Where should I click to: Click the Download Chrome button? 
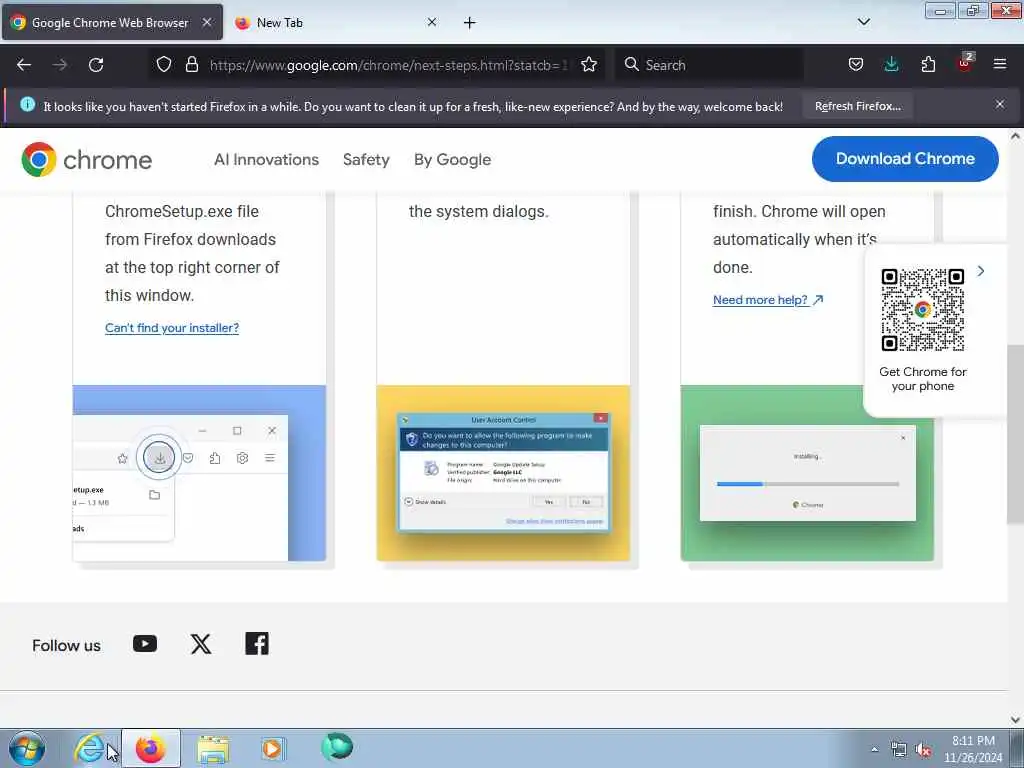point(904,159)
